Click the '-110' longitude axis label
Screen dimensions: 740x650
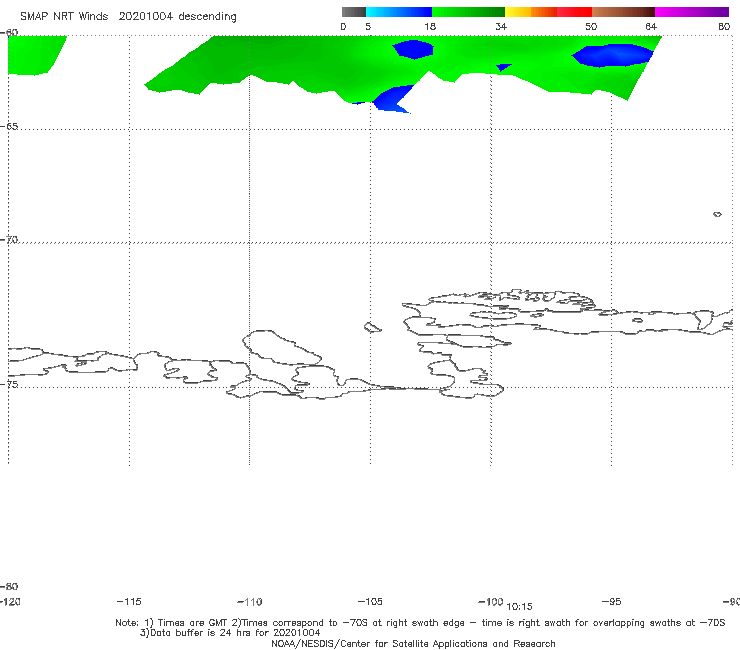click(250, 602)
